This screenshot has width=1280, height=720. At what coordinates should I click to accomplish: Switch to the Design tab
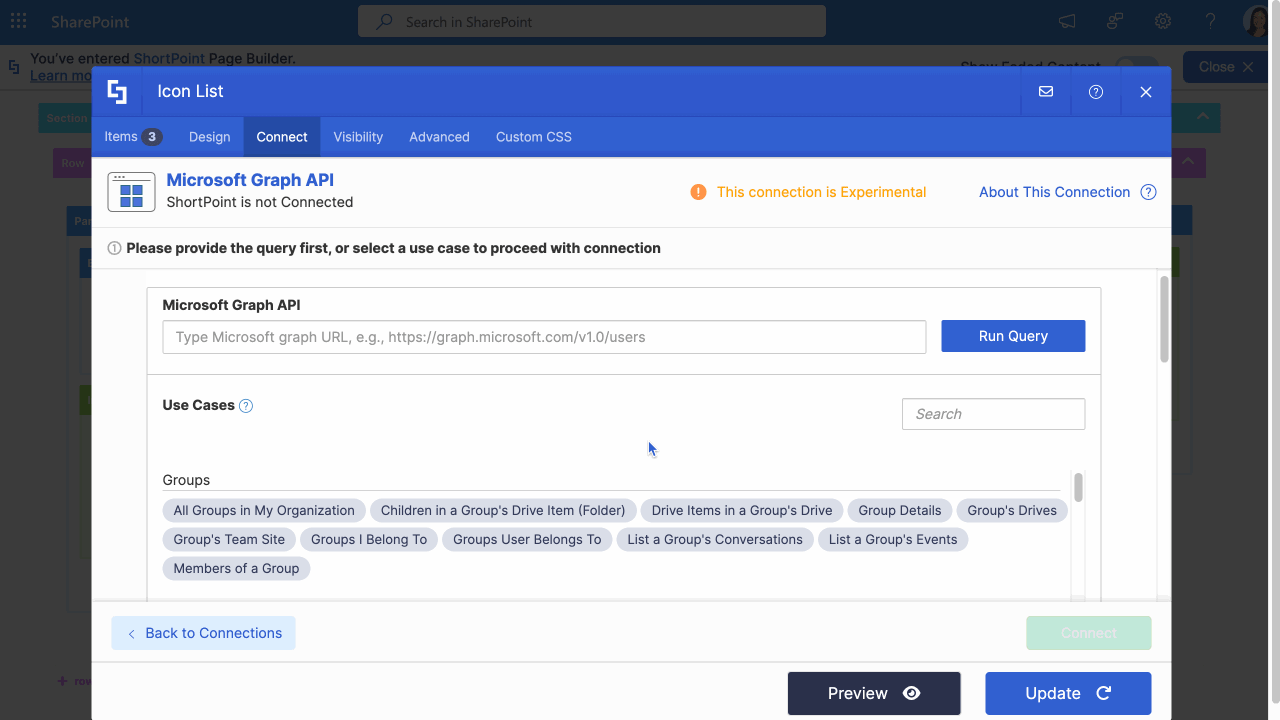[x=210, y=137]
